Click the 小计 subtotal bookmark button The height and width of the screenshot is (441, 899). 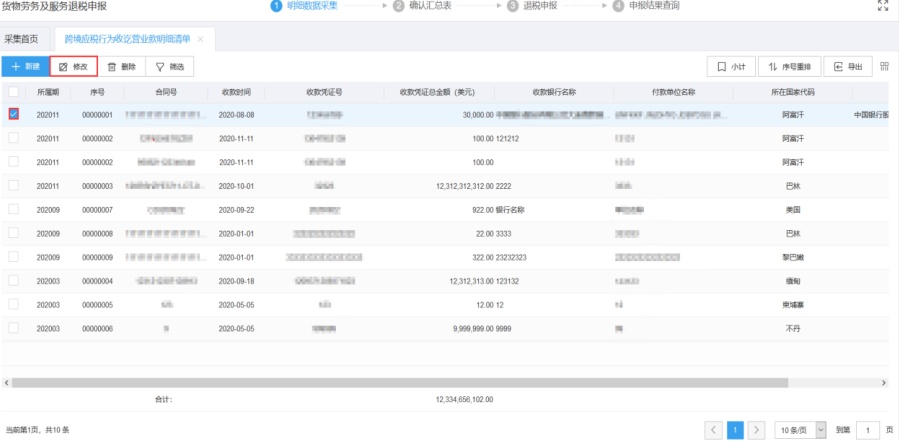click(731, 67)
